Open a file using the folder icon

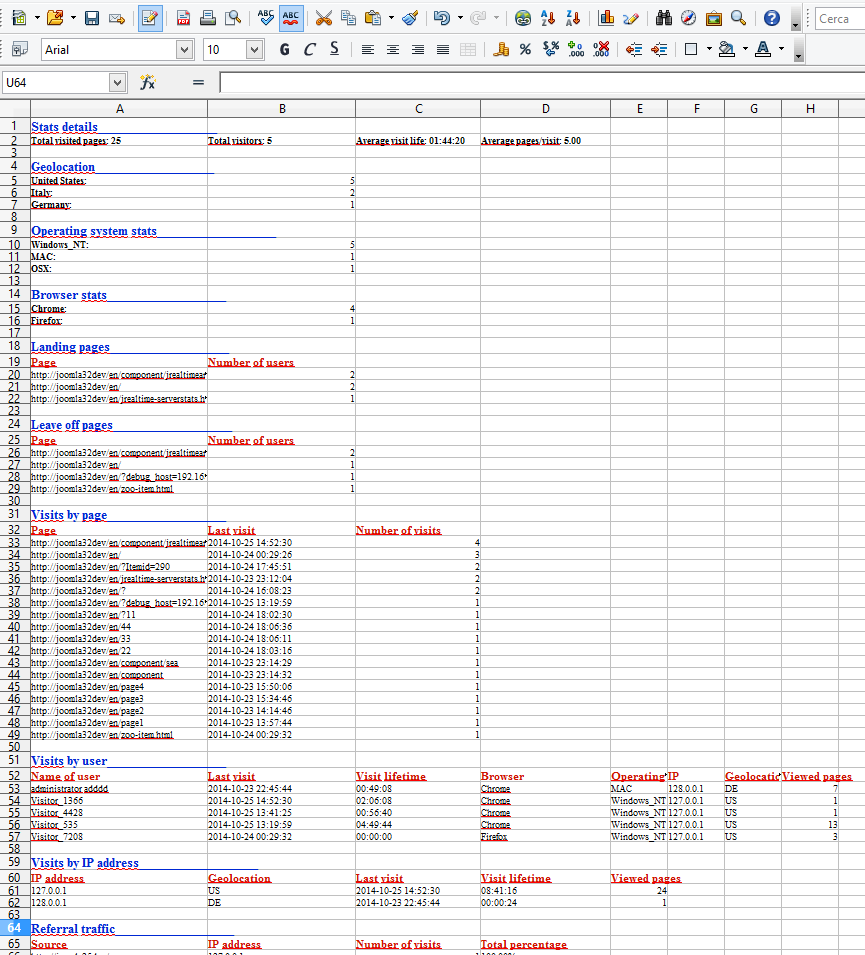pos(55,18)
